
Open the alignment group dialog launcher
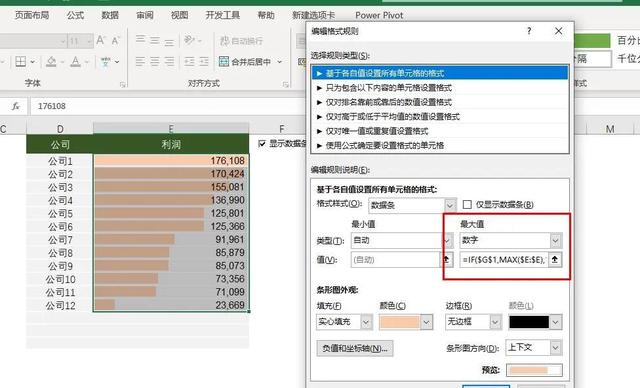285,84
